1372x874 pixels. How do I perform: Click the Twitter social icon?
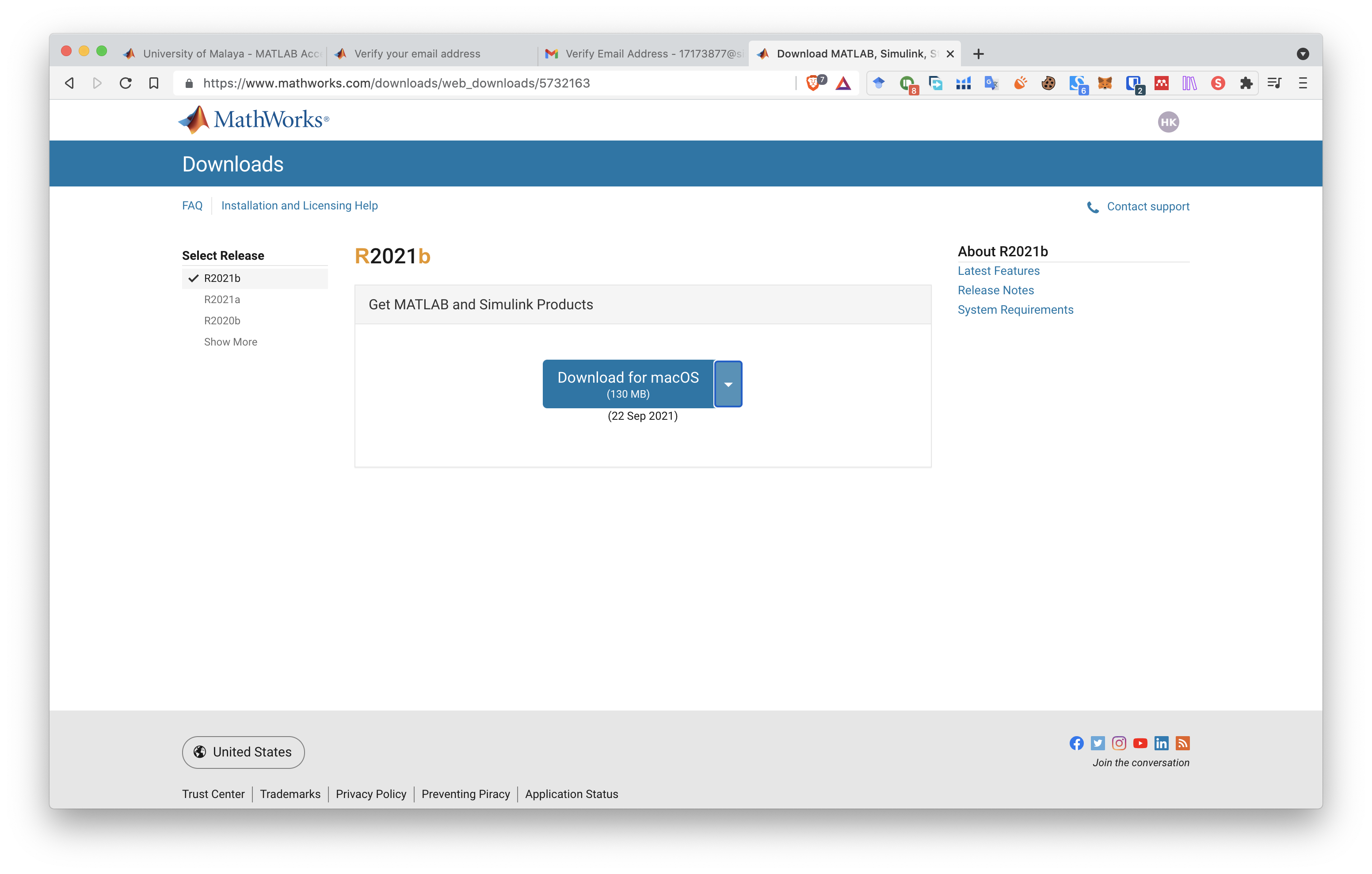tap(1097, 743)
